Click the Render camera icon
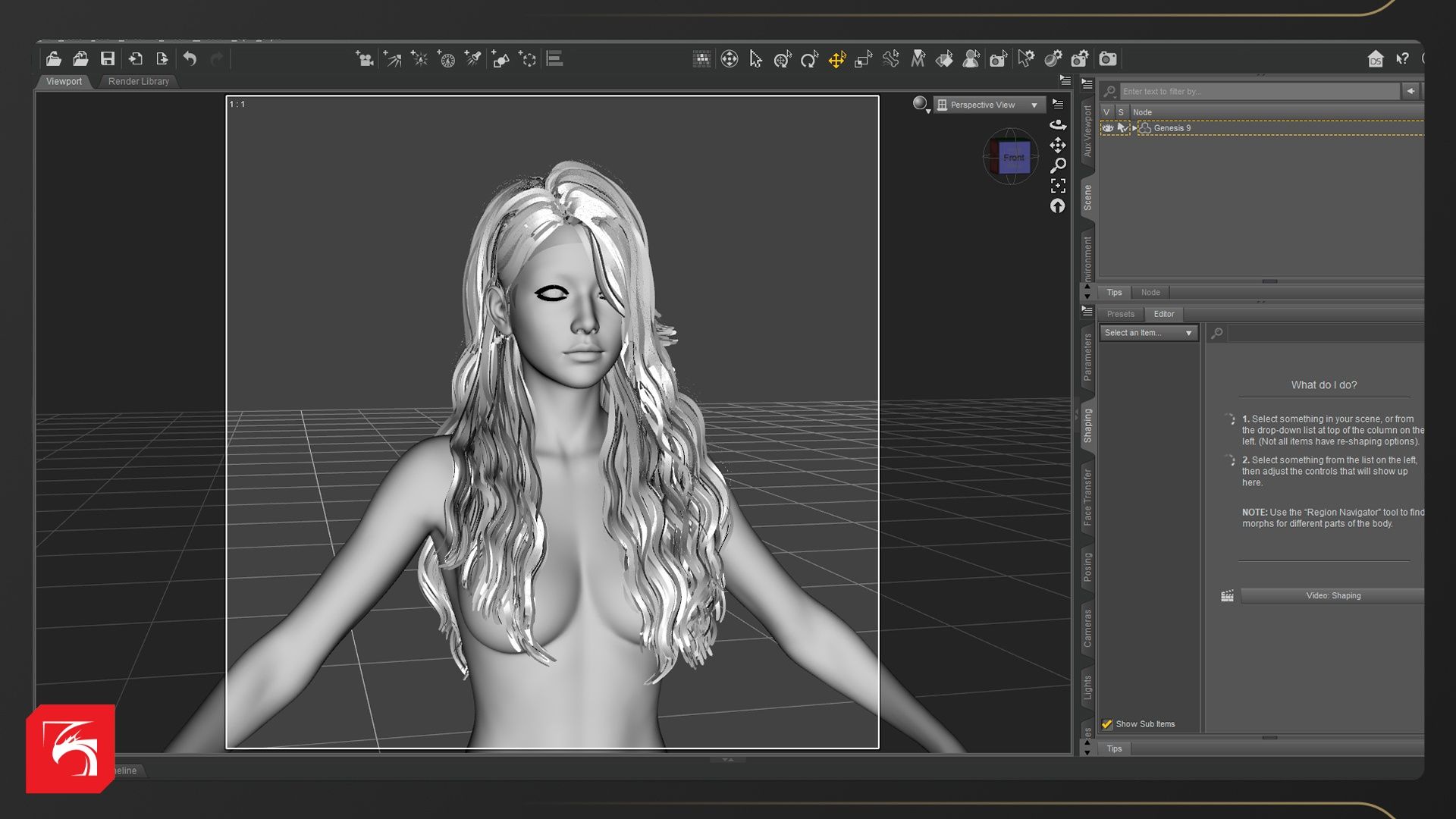The image size is (1456, 819). [1108, 59]
